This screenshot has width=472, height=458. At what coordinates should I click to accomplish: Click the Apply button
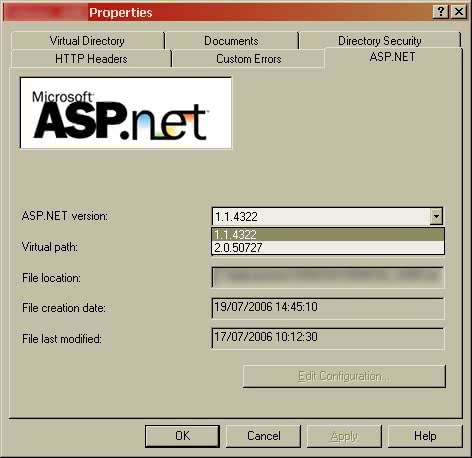pos(344,436)
